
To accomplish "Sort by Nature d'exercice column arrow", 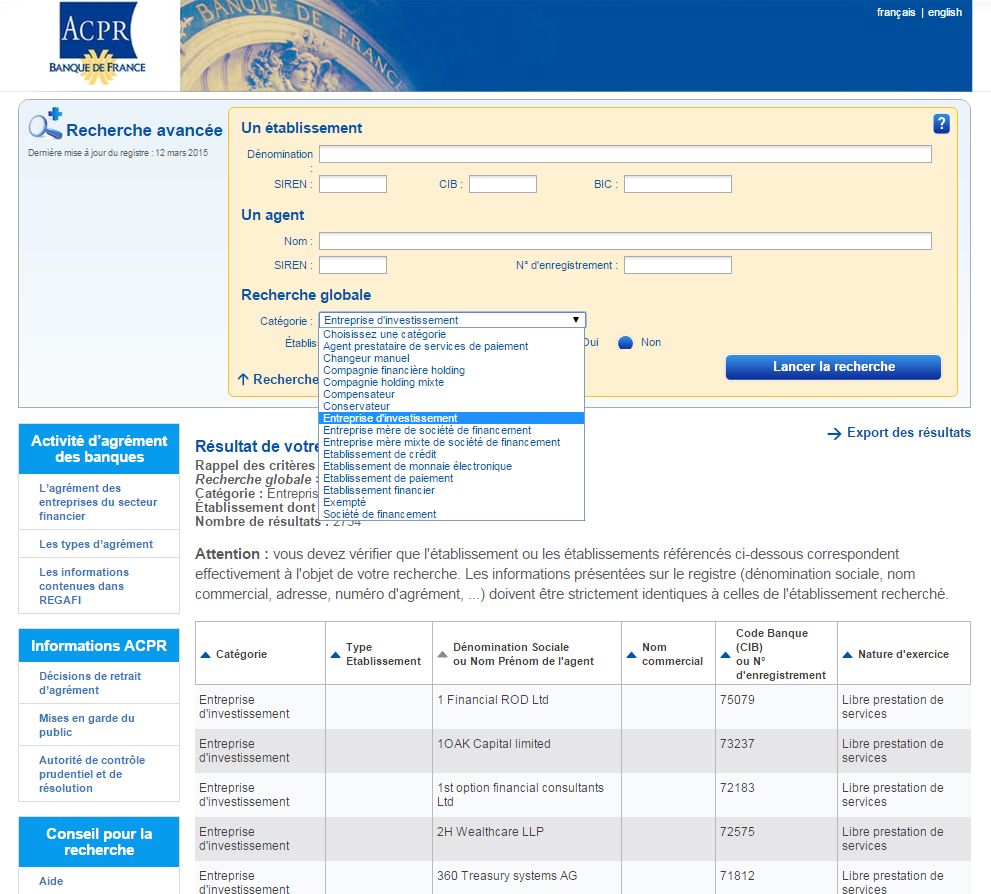I will pyautogui.click(x=848, y=655).
